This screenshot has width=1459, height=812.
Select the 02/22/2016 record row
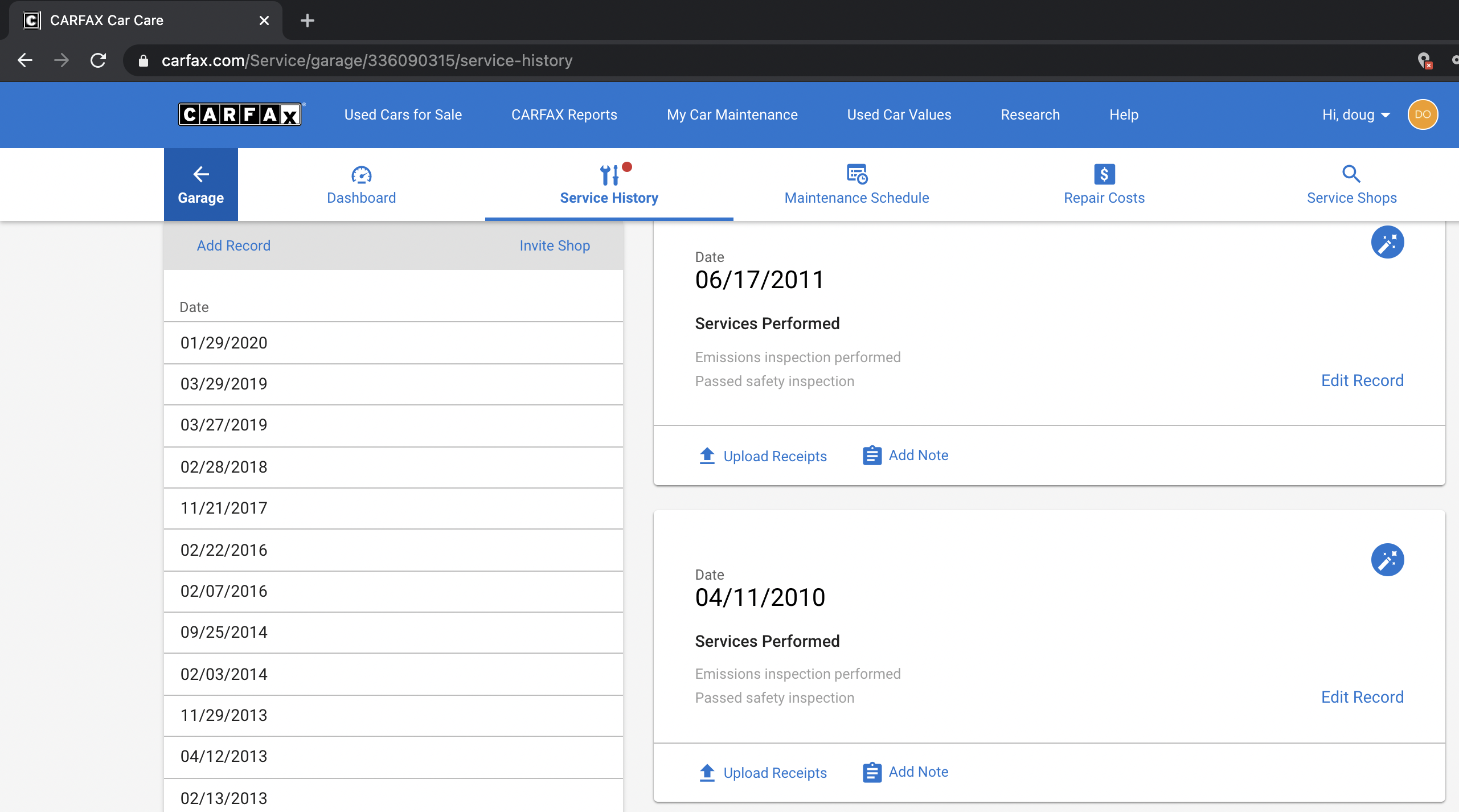(394, 550)
